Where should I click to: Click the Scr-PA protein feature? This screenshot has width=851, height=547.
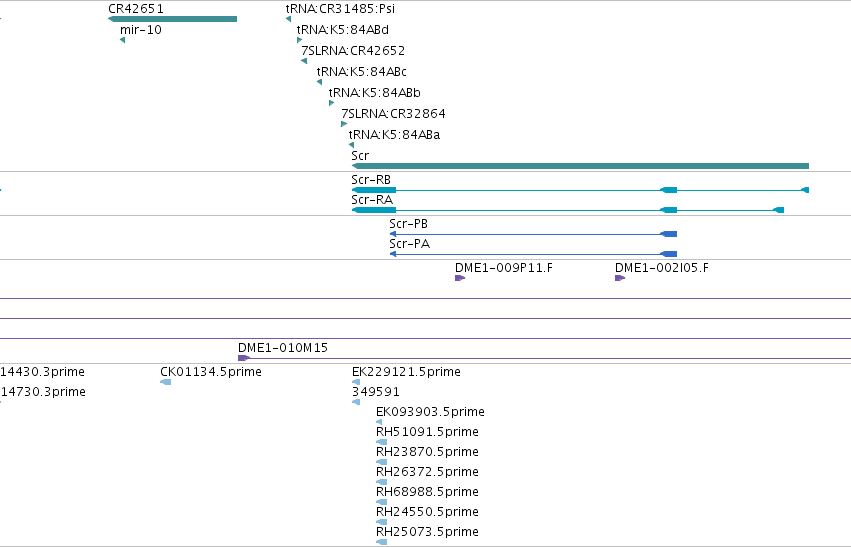pyautogui.click(x=533, y=254)
